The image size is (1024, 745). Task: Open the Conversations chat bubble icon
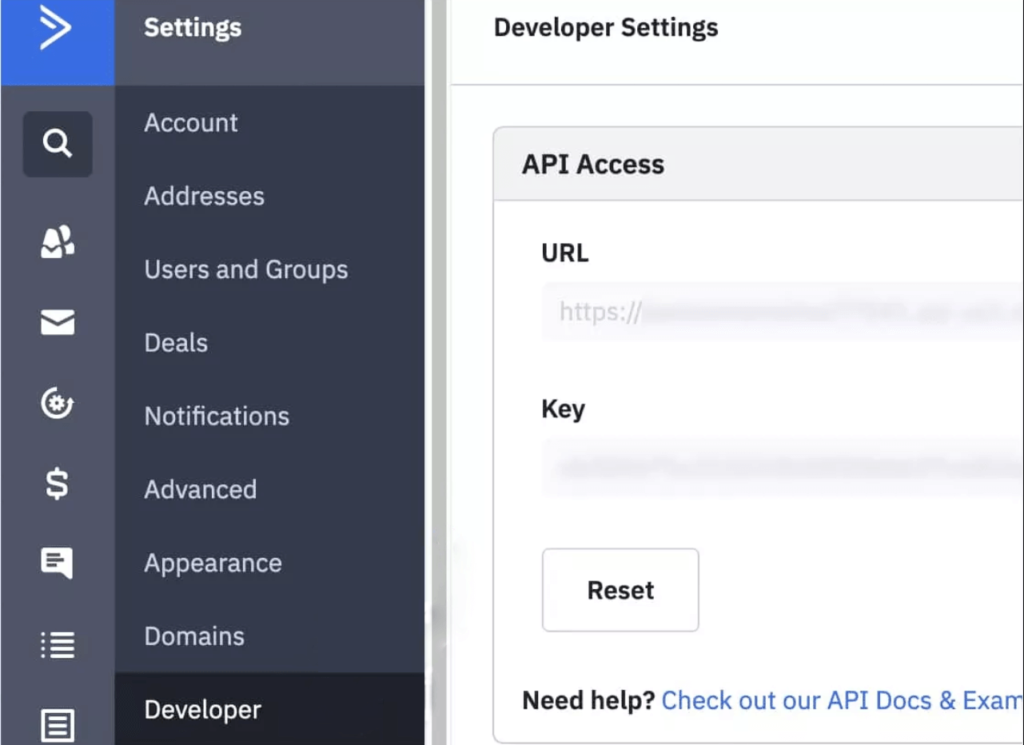pyautogui.click(x=57, y=563)
